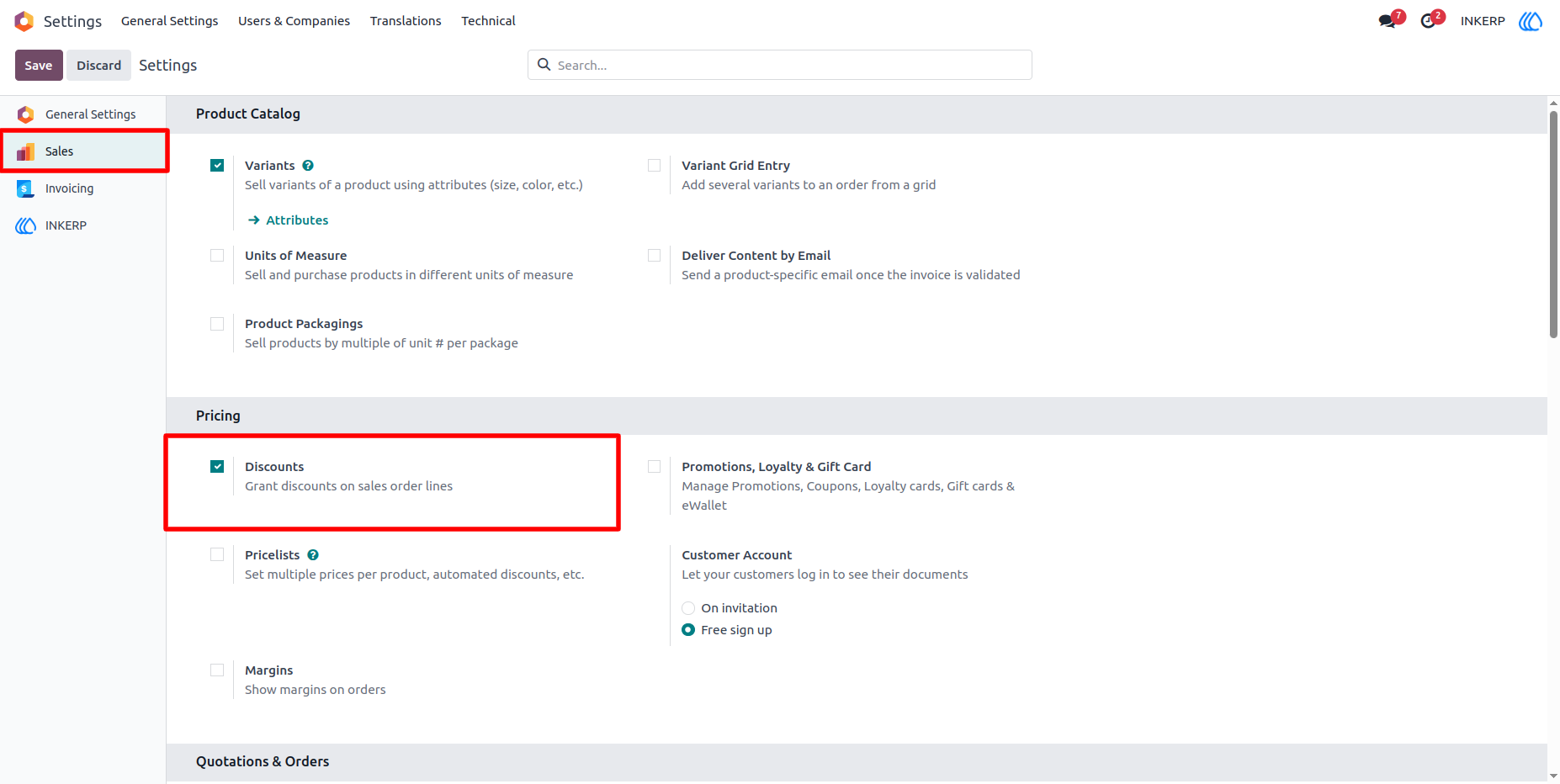Click the Settings app title
1560x784 pixels.
[x=72, y=21]
